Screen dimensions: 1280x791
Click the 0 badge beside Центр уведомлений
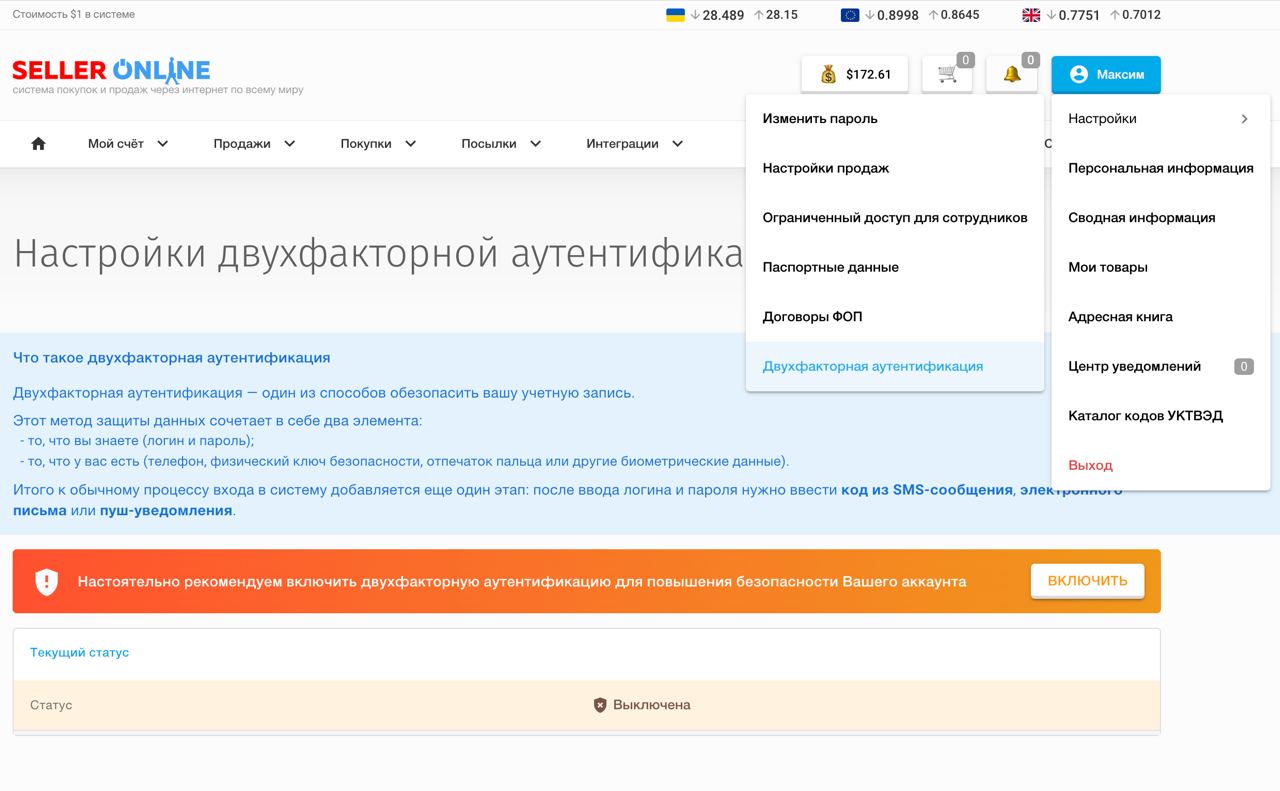(1243, 367)
